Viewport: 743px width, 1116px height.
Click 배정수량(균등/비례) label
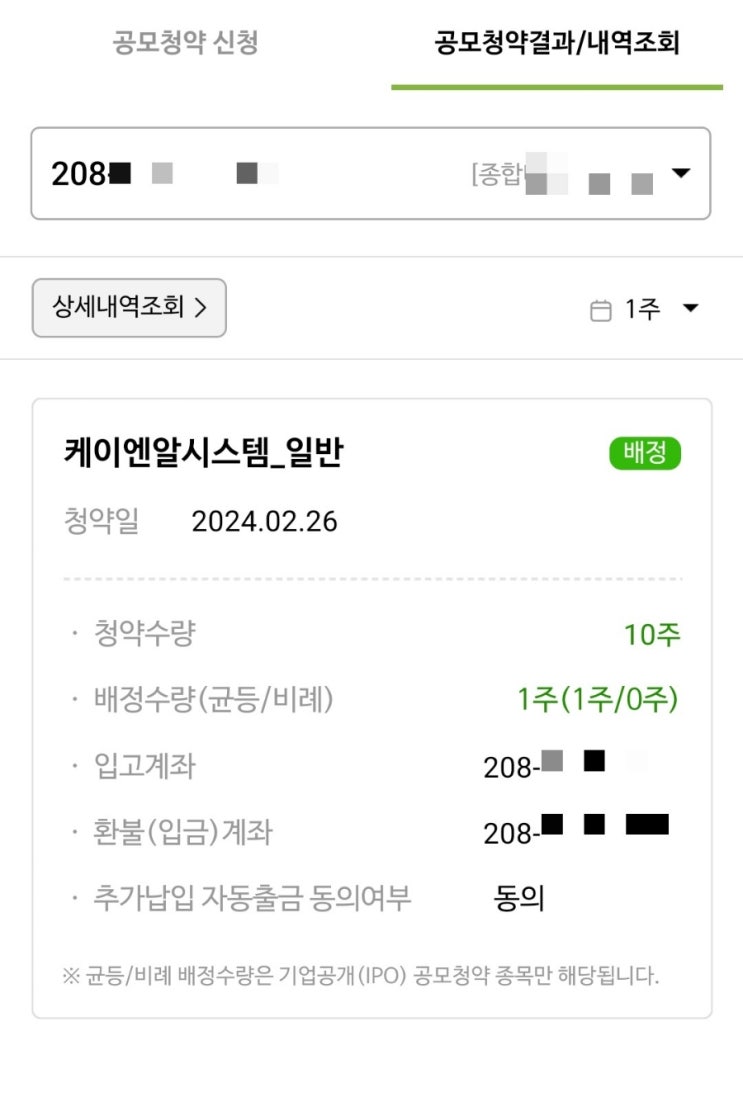point(214,700)
